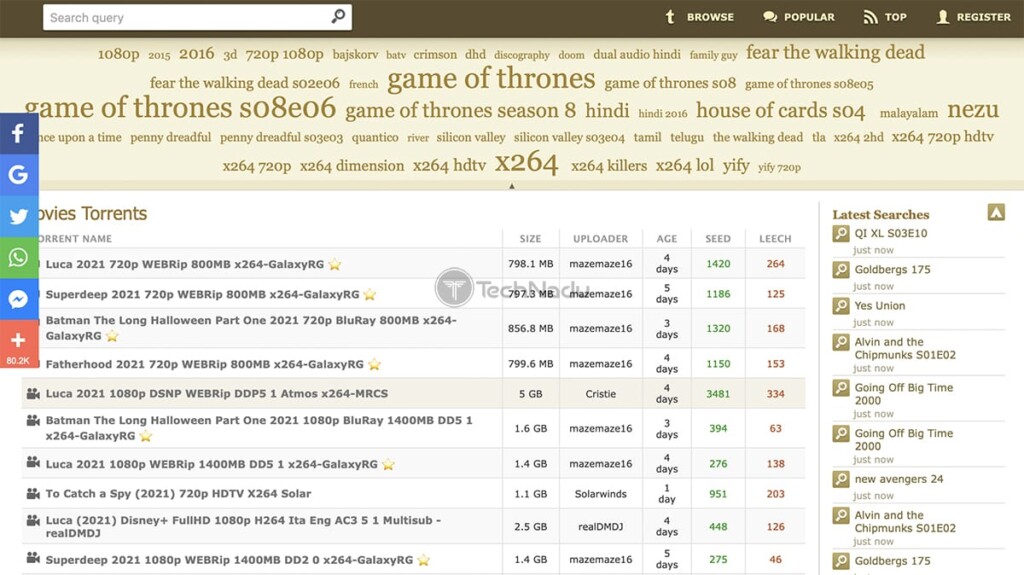Open latest search 'QI XL S03E10'
Screen dimensions: 1024x575
(x=891, y=233)
